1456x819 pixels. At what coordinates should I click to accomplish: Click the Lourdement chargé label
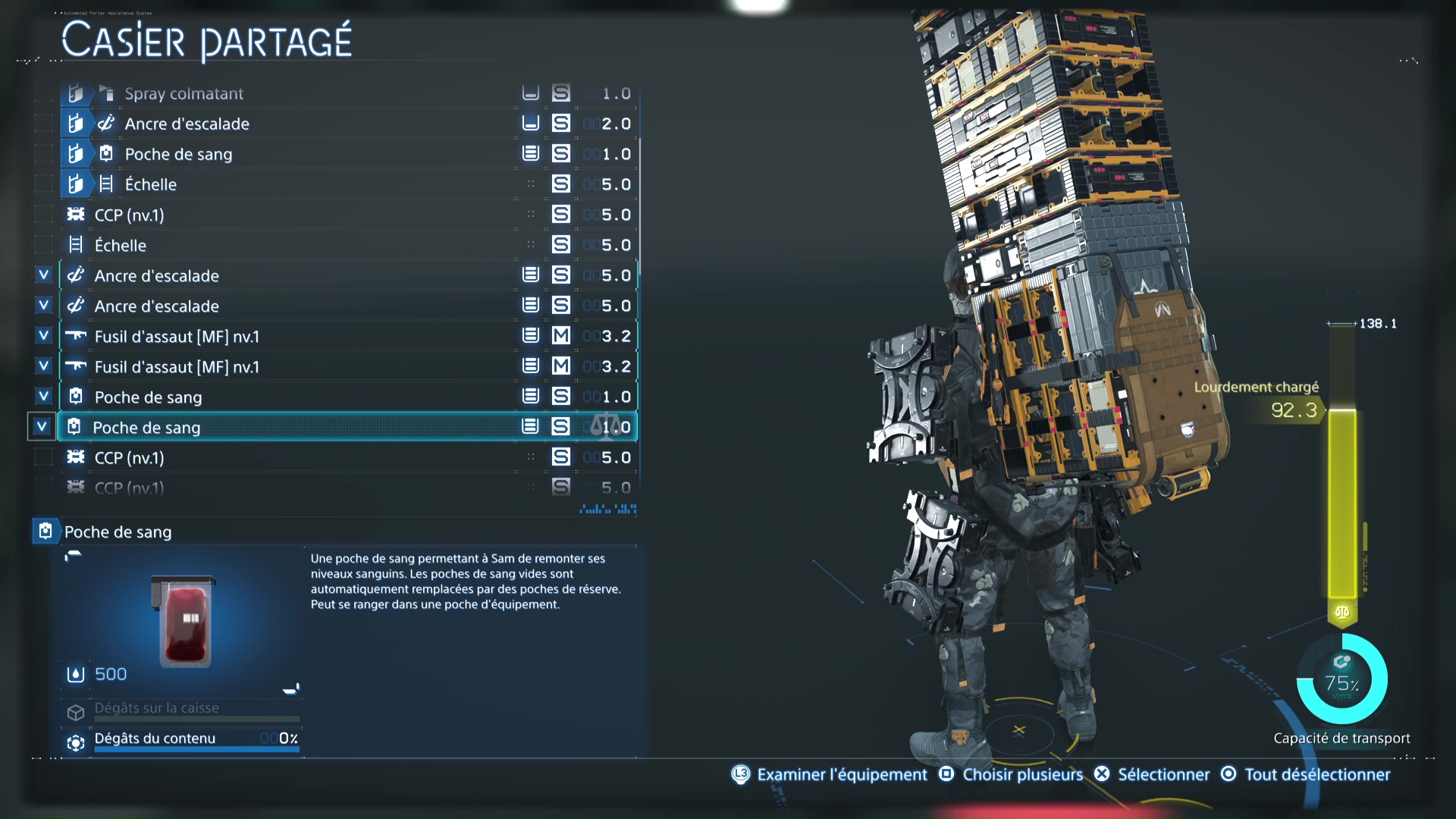[x=1257, y=387]
